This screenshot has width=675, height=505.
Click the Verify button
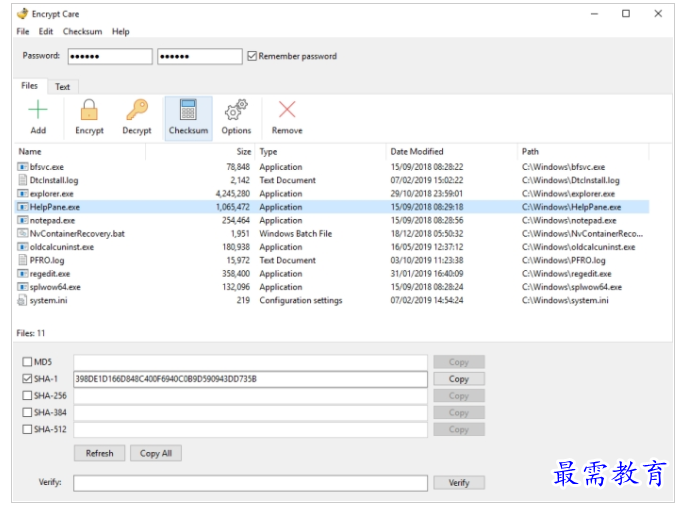[459, 483]
